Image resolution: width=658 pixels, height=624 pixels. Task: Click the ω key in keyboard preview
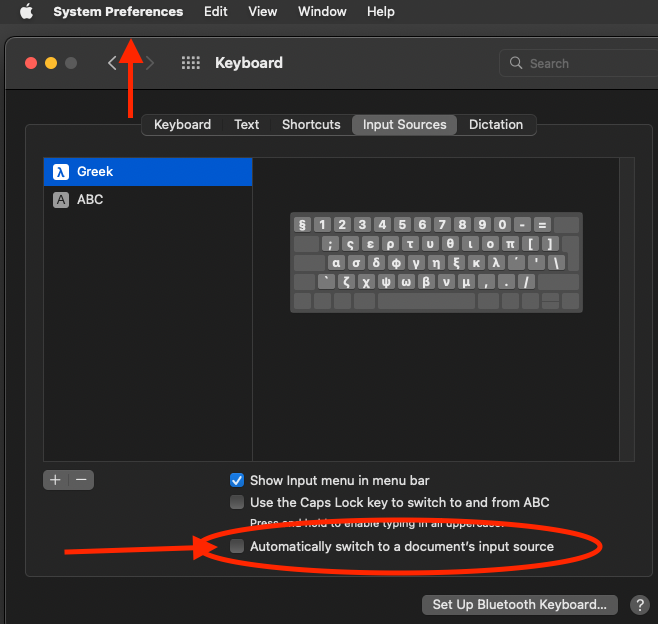[x=406, y=282]
